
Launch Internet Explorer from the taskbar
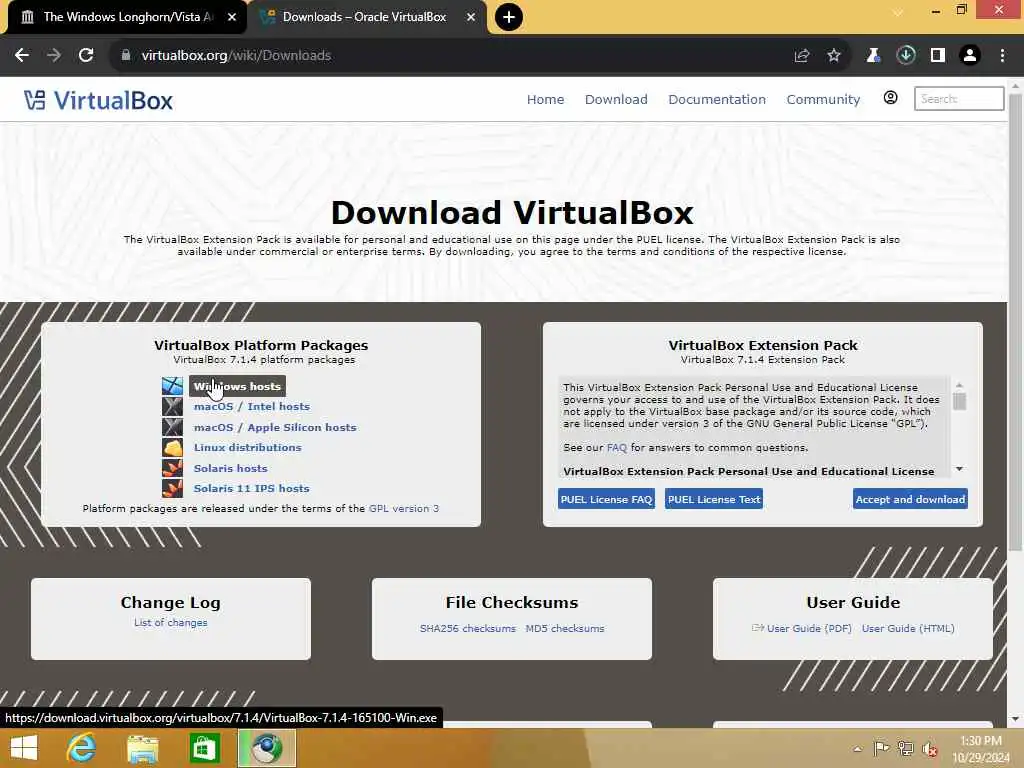[x=82, y=748]
